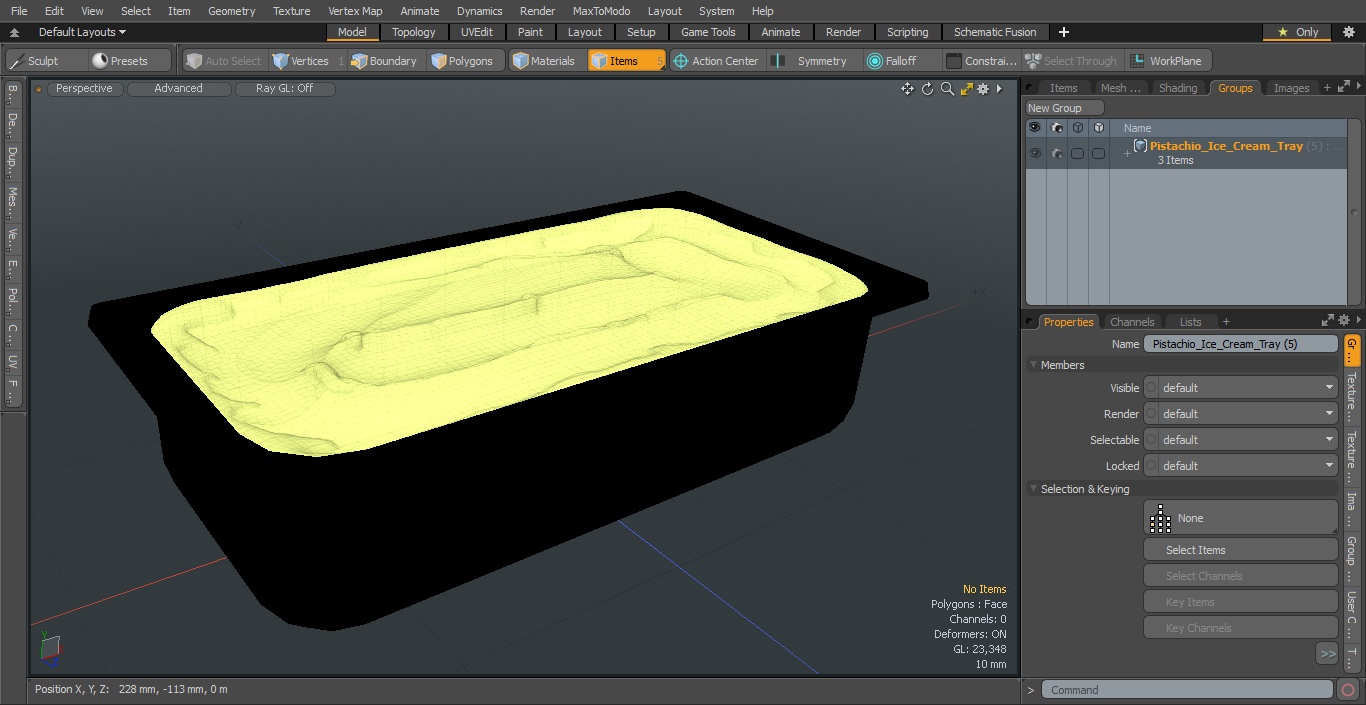Viewport: 1366px width, 705px height.
Task: Click the viewport zoom magnifier icon
Action: click(947, 89)
